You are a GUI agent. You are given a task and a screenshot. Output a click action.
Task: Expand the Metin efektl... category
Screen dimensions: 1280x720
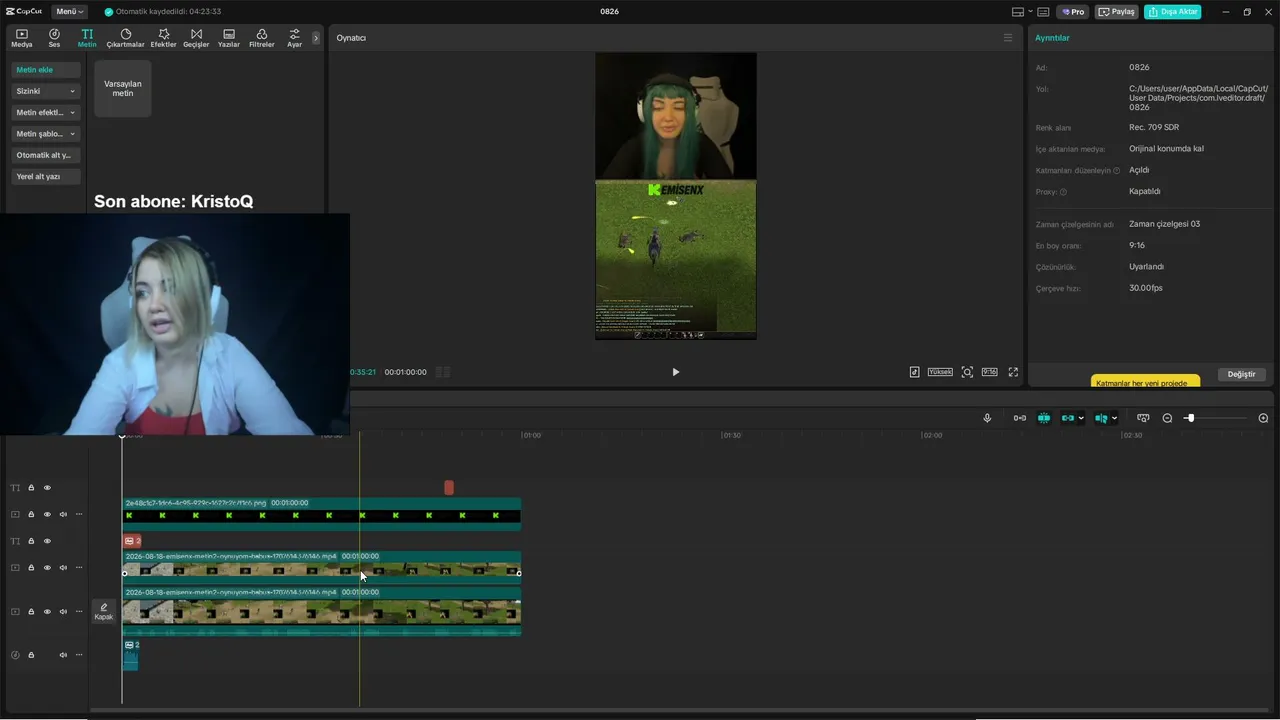[46, 113]
